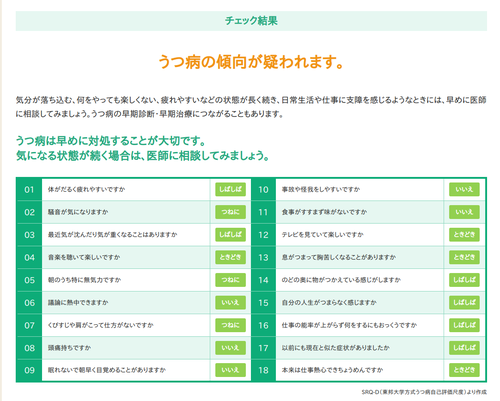
Task: Click question text 食事がすすまず味がないですか
Action: click(324, 212)
